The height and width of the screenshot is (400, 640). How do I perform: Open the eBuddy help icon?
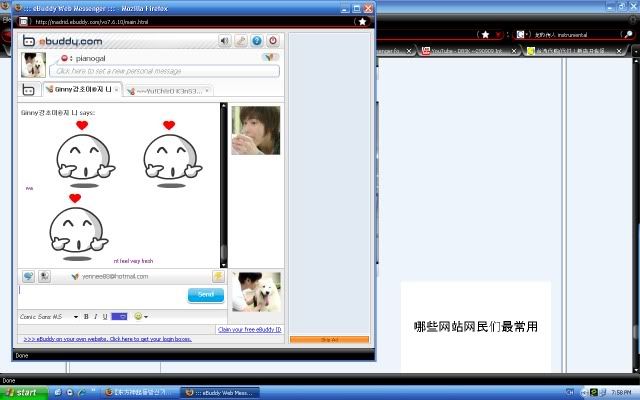(257, 41)
